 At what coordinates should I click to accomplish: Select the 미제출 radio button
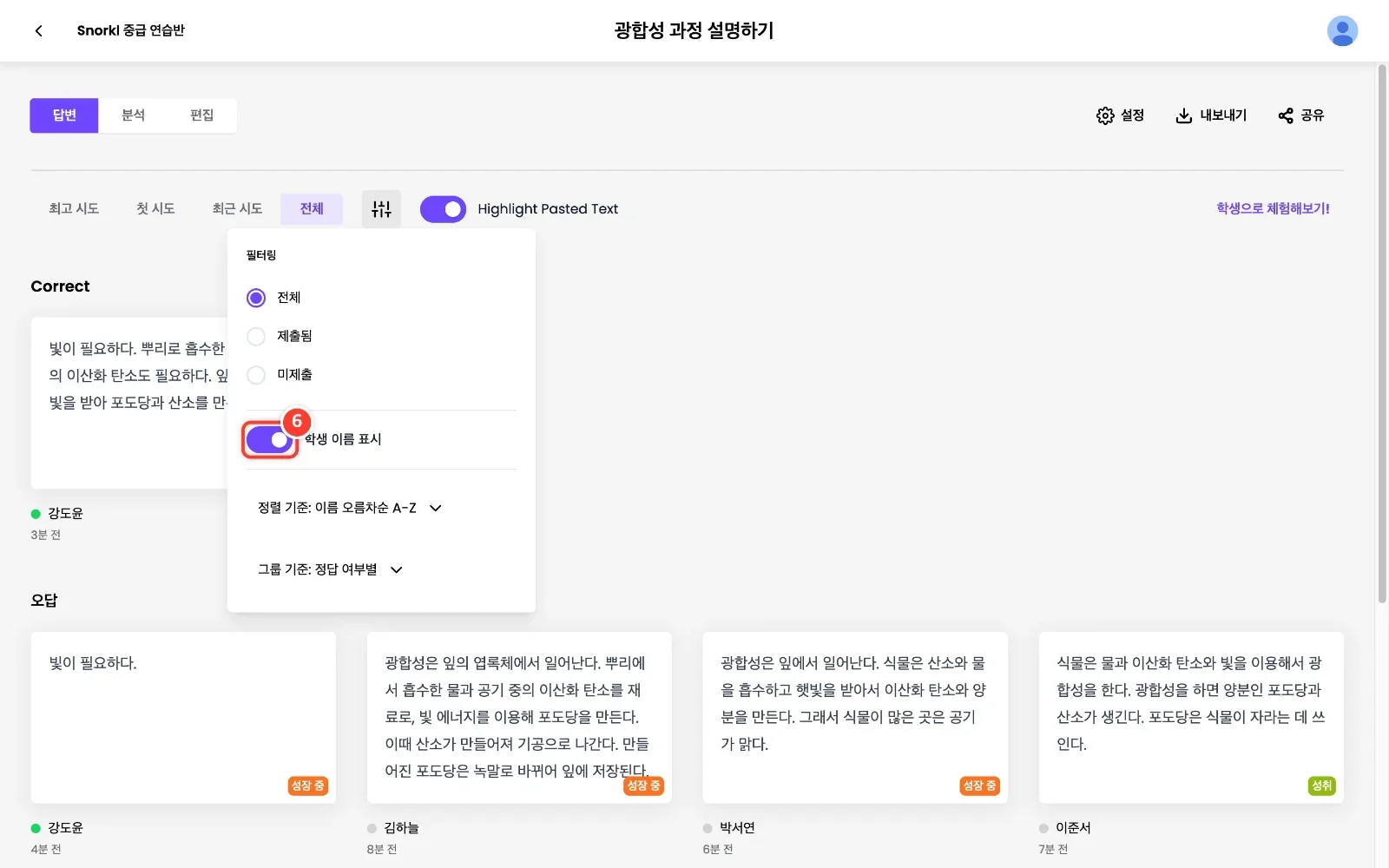coord(256,375)
